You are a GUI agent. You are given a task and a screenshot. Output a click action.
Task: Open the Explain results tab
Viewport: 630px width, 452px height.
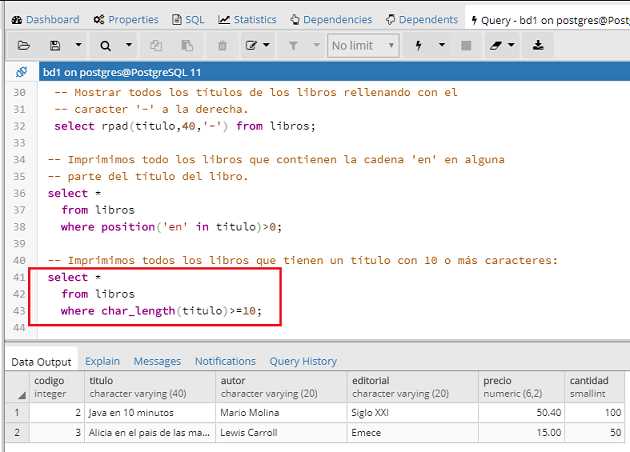point(102,361)
